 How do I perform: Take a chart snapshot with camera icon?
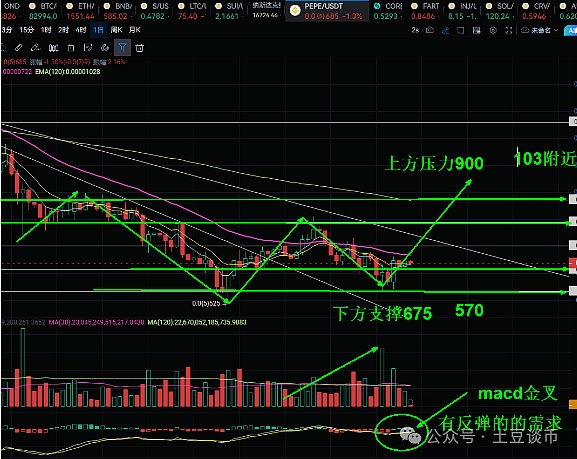pos(429,30)
